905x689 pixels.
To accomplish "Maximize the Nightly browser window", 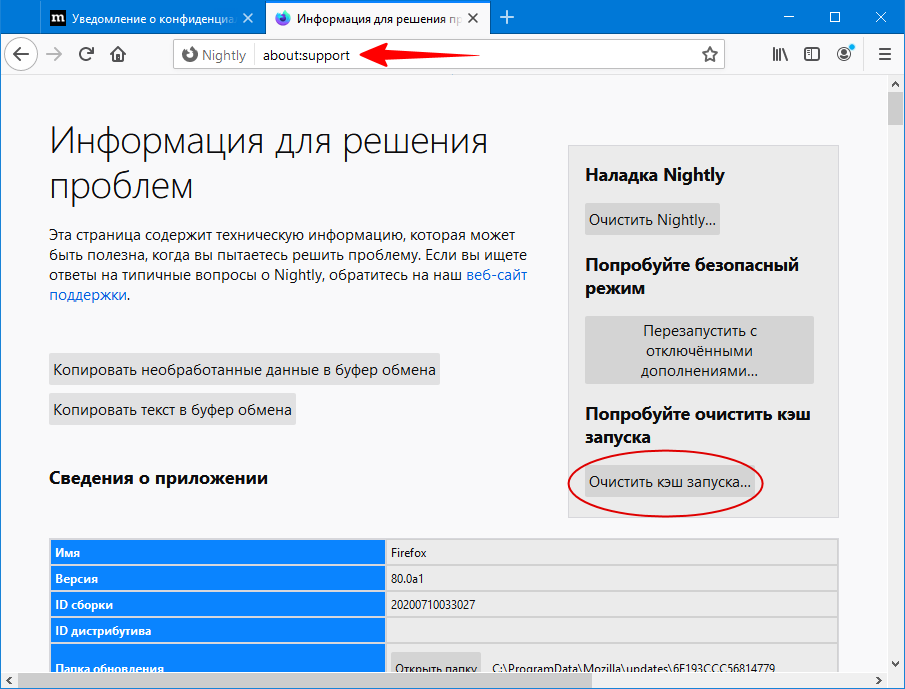I will click(x=835, y=17).
